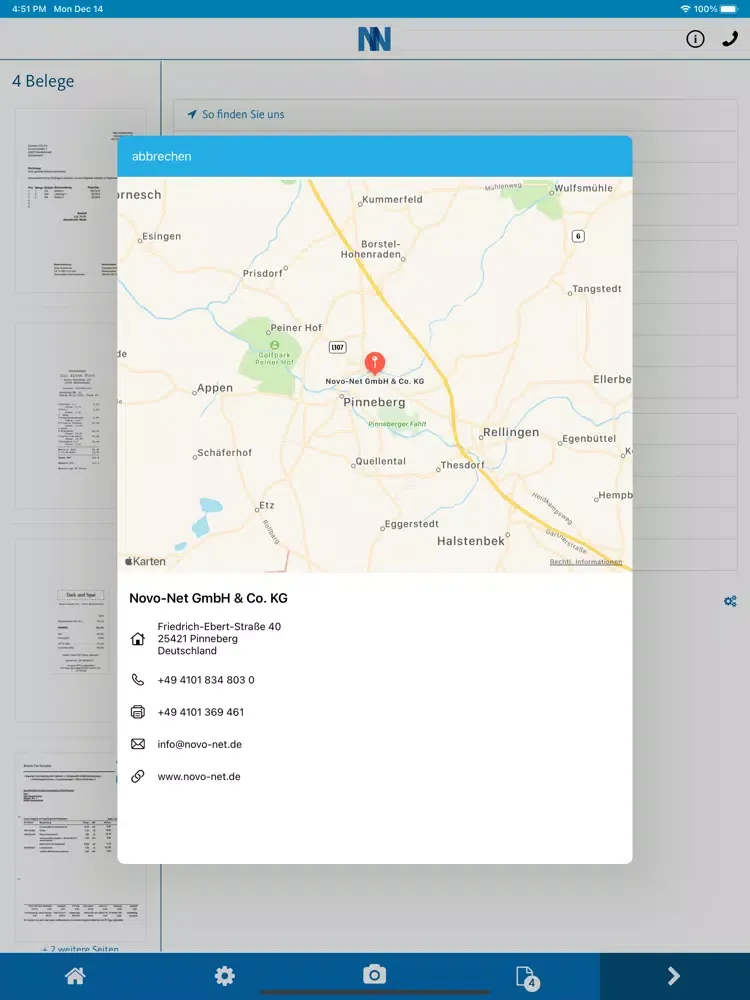
Task: Tap the next chevron arrow button
Action: (x=674, y=976)
